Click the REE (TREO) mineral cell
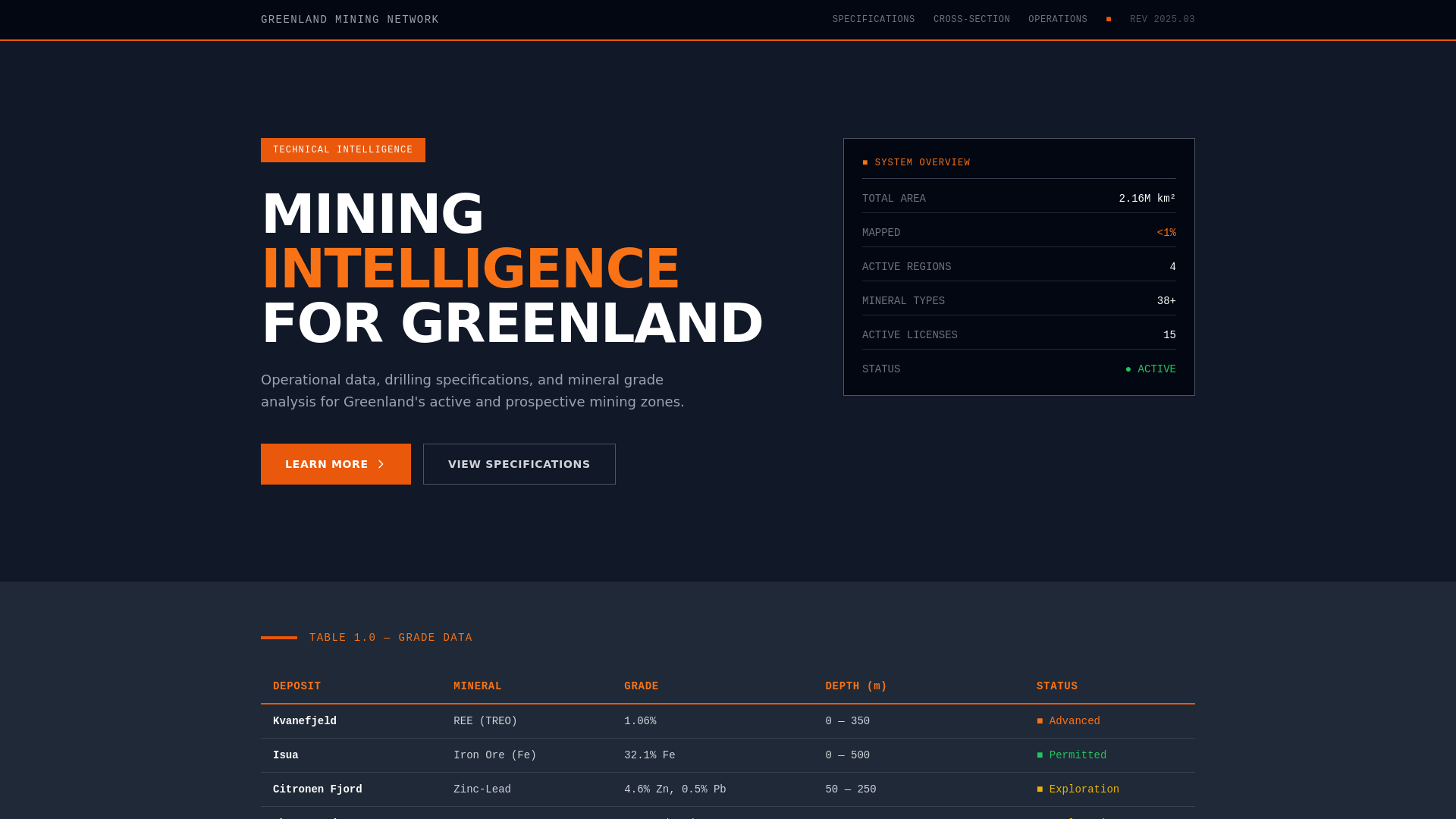 (x=485, y=721)
